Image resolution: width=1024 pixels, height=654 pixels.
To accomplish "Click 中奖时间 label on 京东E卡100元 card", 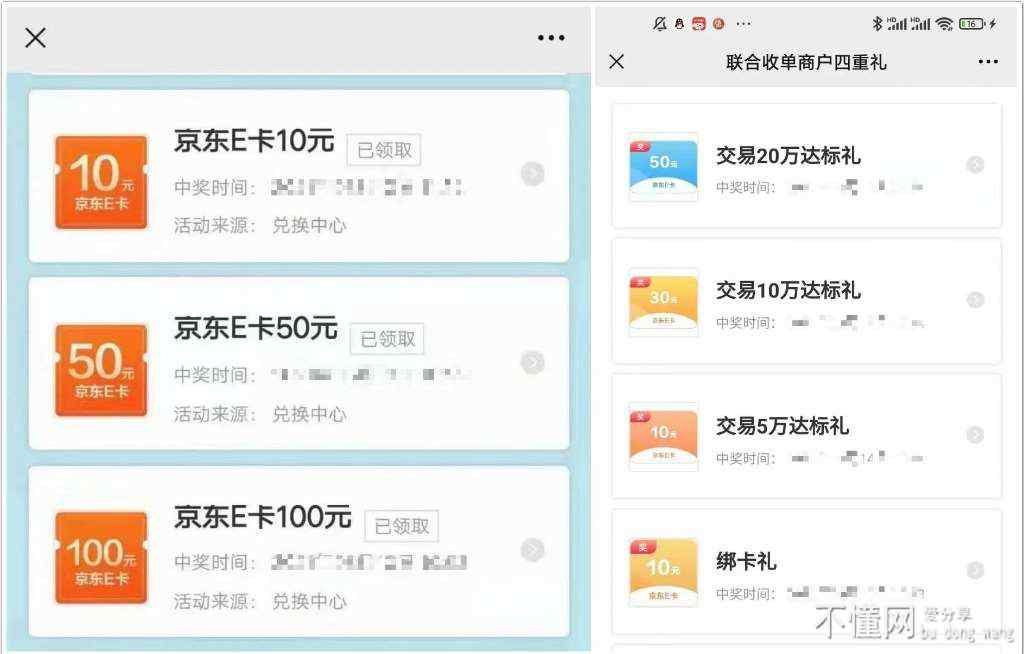I will [x=214, y=562].
